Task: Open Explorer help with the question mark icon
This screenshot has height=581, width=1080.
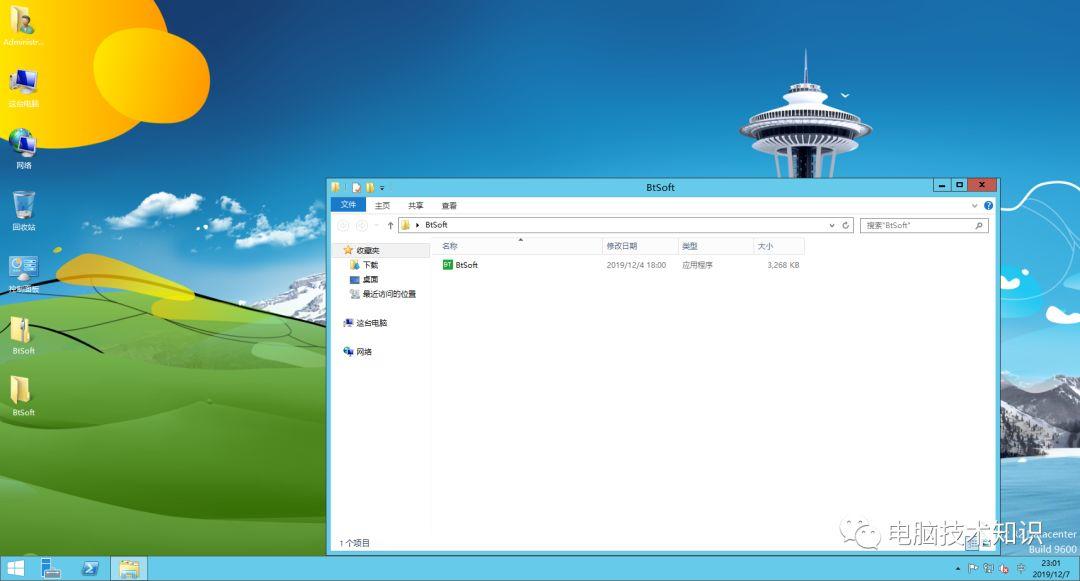Action: pos(988,206)
